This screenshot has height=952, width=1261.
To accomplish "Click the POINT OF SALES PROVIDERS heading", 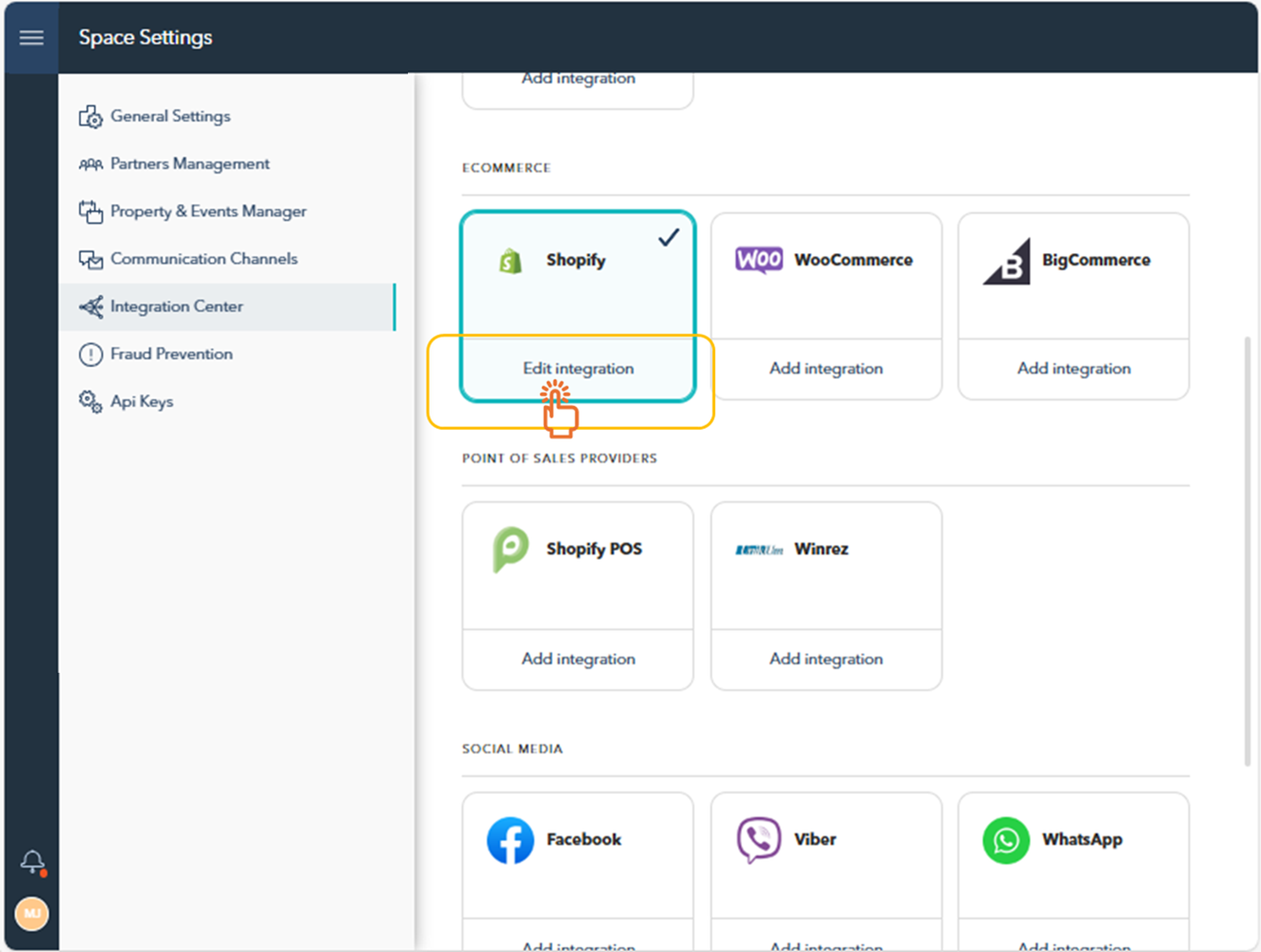I will point(559,459).
